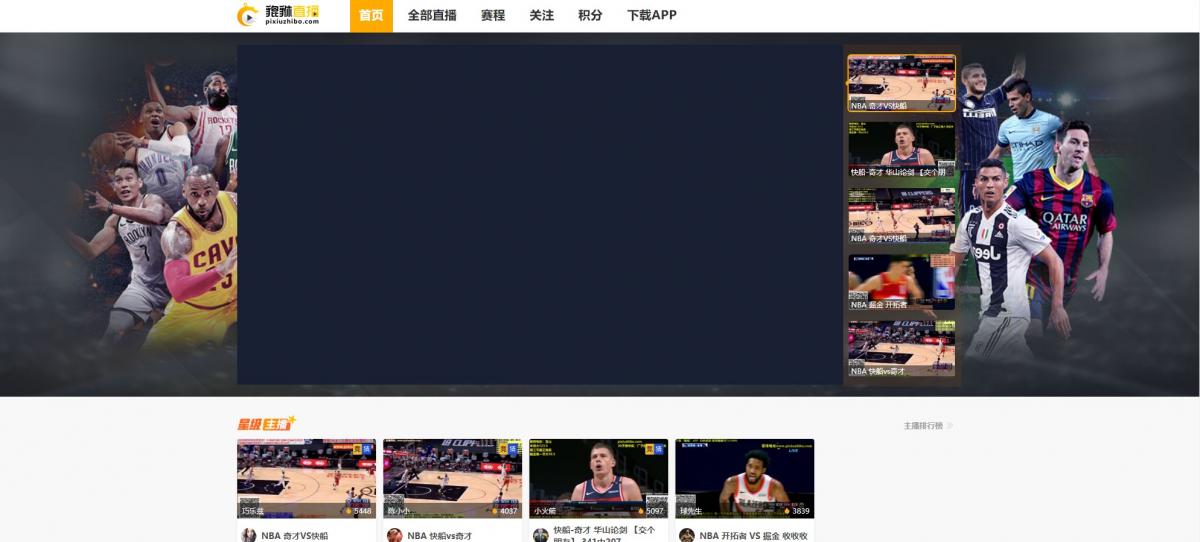Open streamer 球先生's live stream card
Viewport: 1200px width, 542px height.
click(x=744, y=478)
